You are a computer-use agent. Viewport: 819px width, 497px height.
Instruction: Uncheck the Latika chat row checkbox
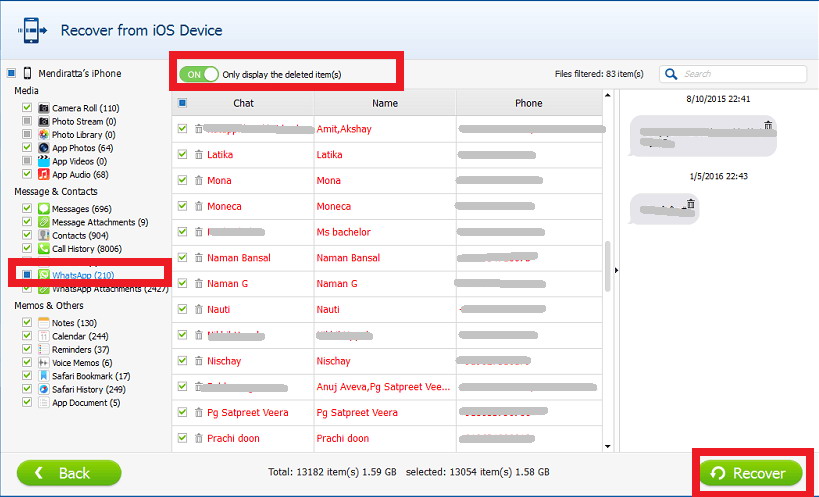click(182, 155)
